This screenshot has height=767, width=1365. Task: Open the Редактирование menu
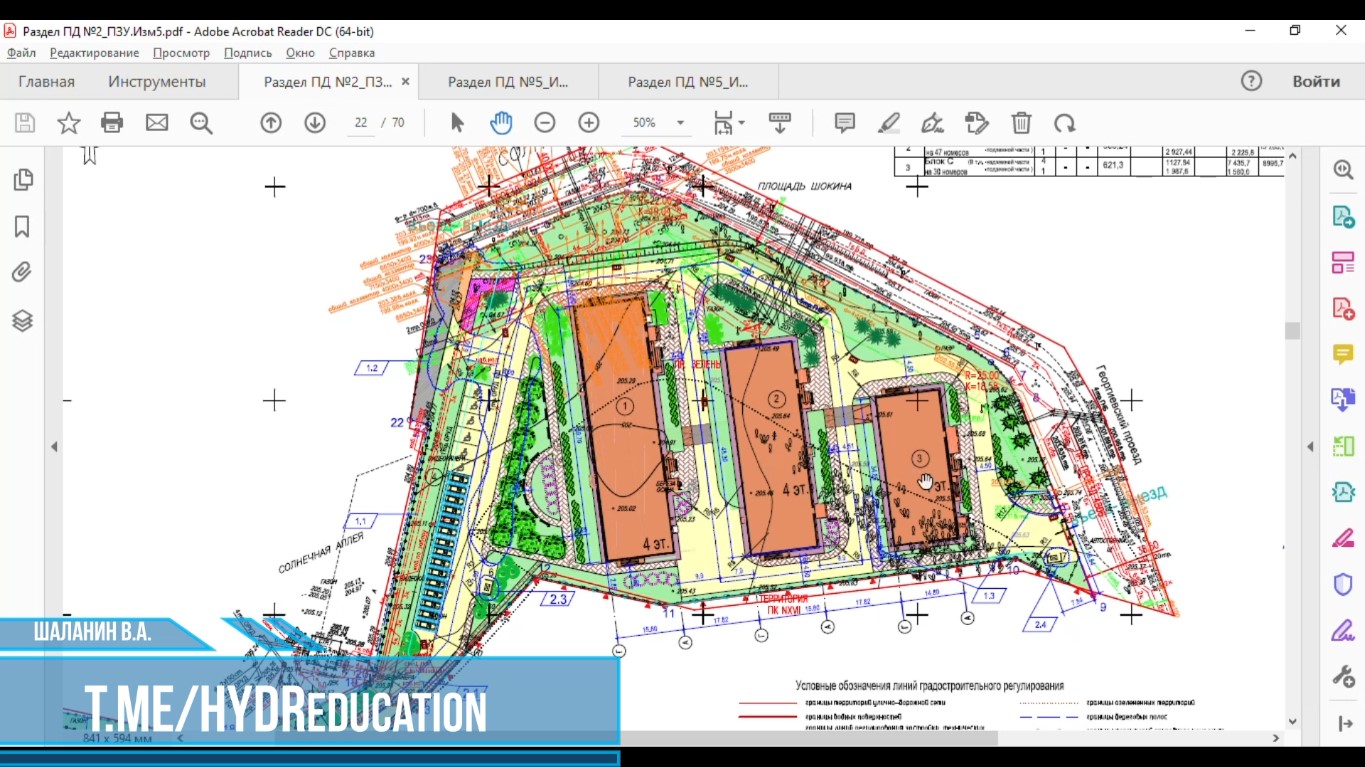click(94, 53)
